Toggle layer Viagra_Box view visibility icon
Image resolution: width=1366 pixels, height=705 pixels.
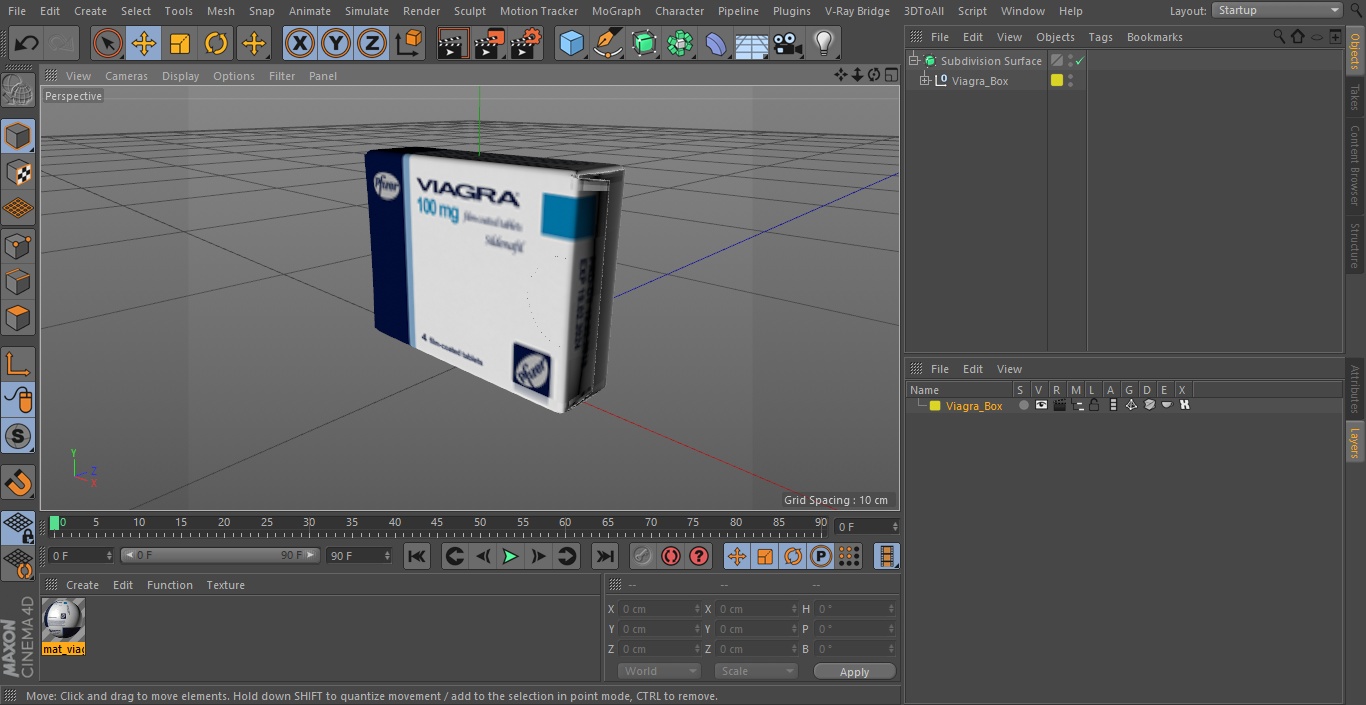tap(1041, 405)
